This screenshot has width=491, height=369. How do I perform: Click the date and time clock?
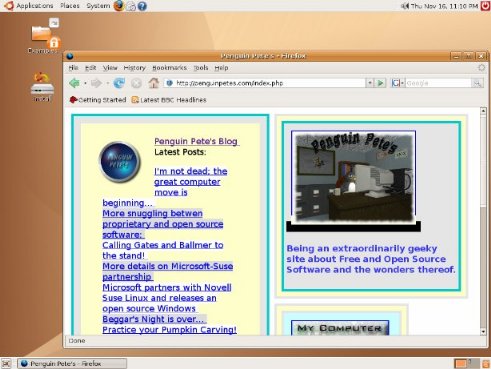444,6
